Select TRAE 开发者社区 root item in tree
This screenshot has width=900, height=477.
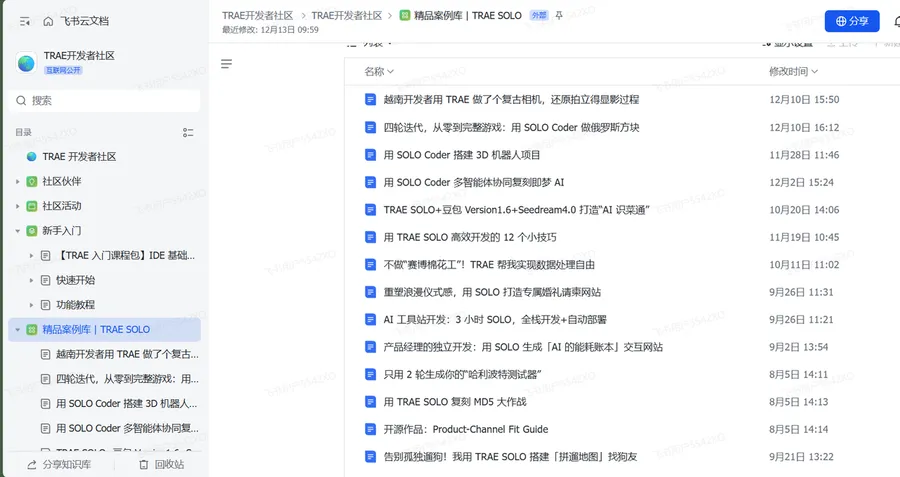(79, 157)
